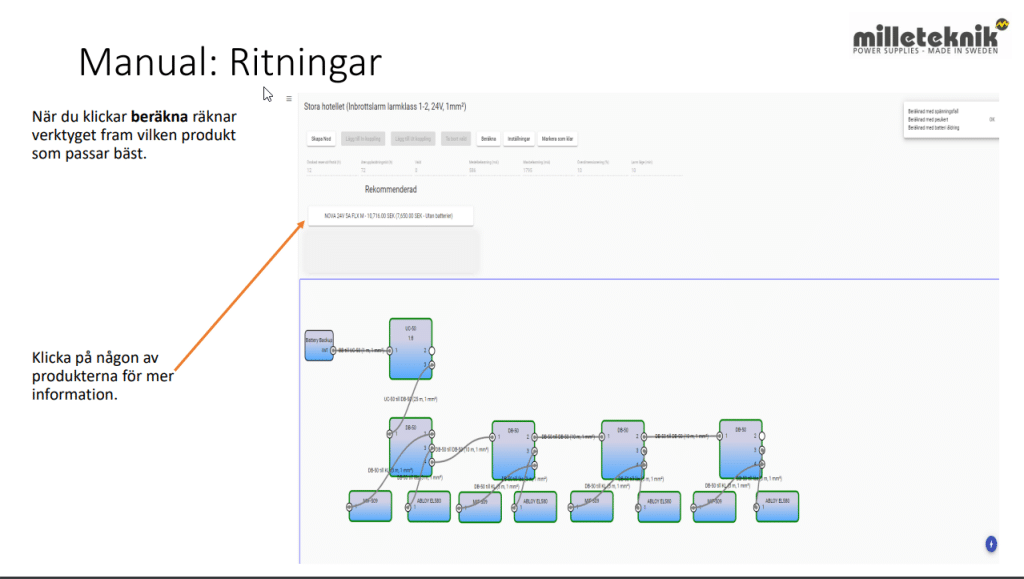Click the round blue floating button bottom-right

[x=991, y=543]
